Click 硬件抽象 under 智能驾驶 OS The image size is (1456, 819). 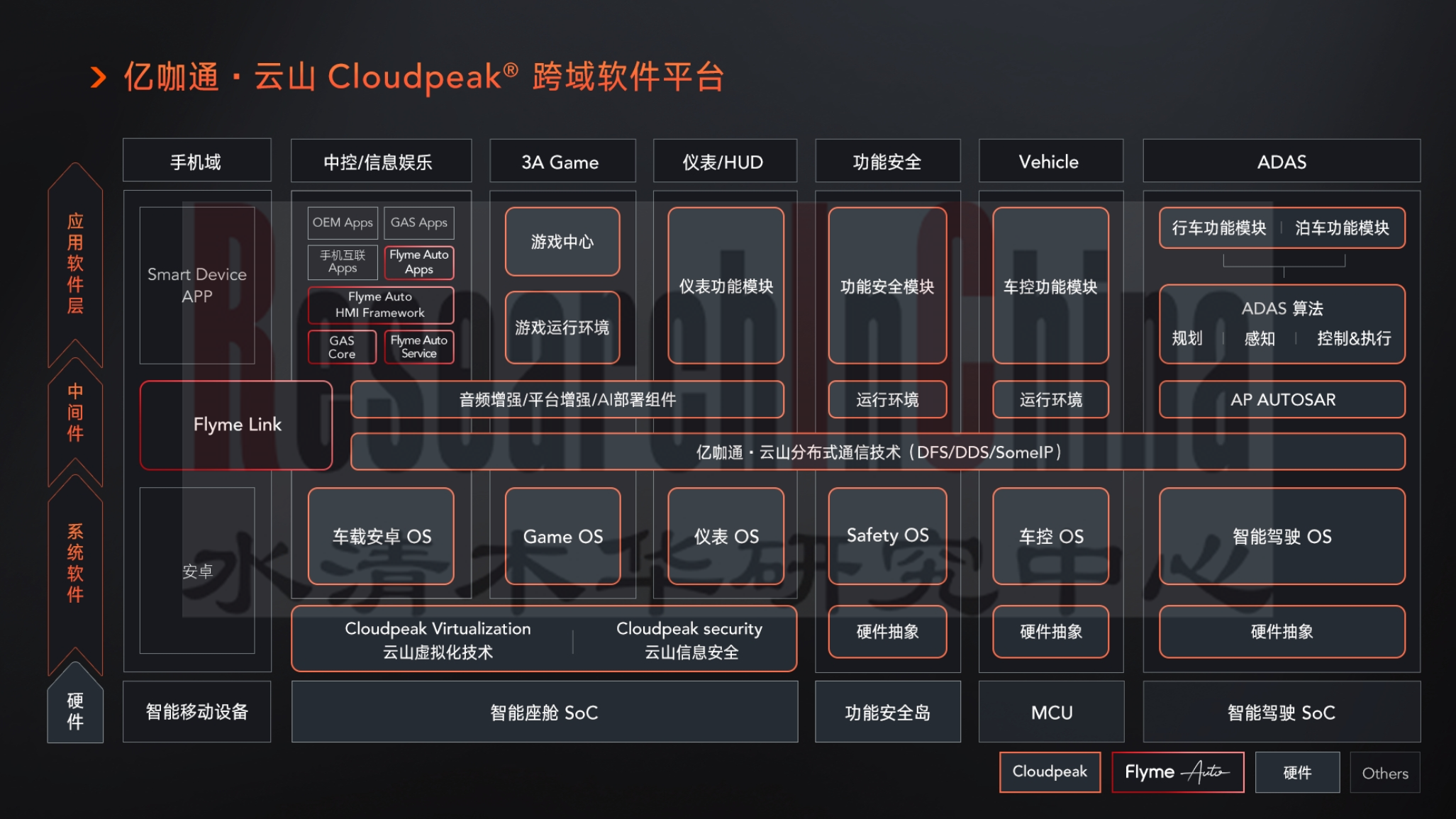coord(1282,631)
